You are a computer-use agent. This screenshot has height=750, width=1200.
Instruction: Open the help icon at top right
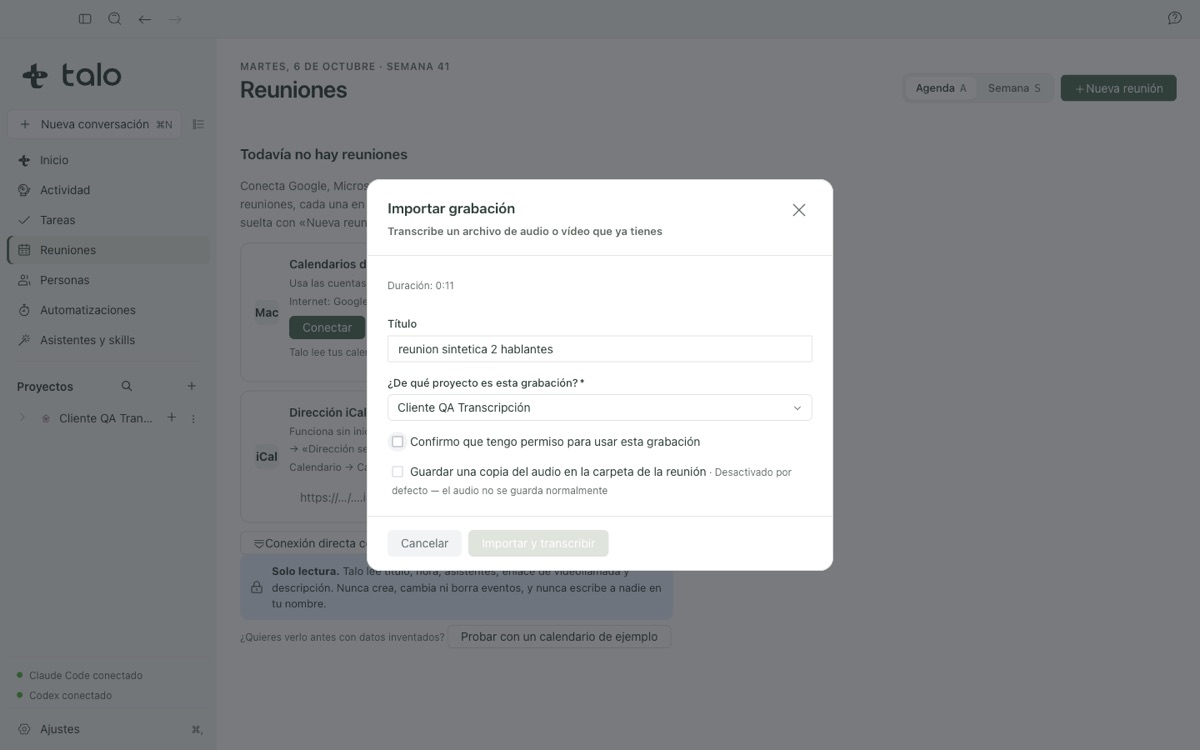click(x=1175, y=19)
